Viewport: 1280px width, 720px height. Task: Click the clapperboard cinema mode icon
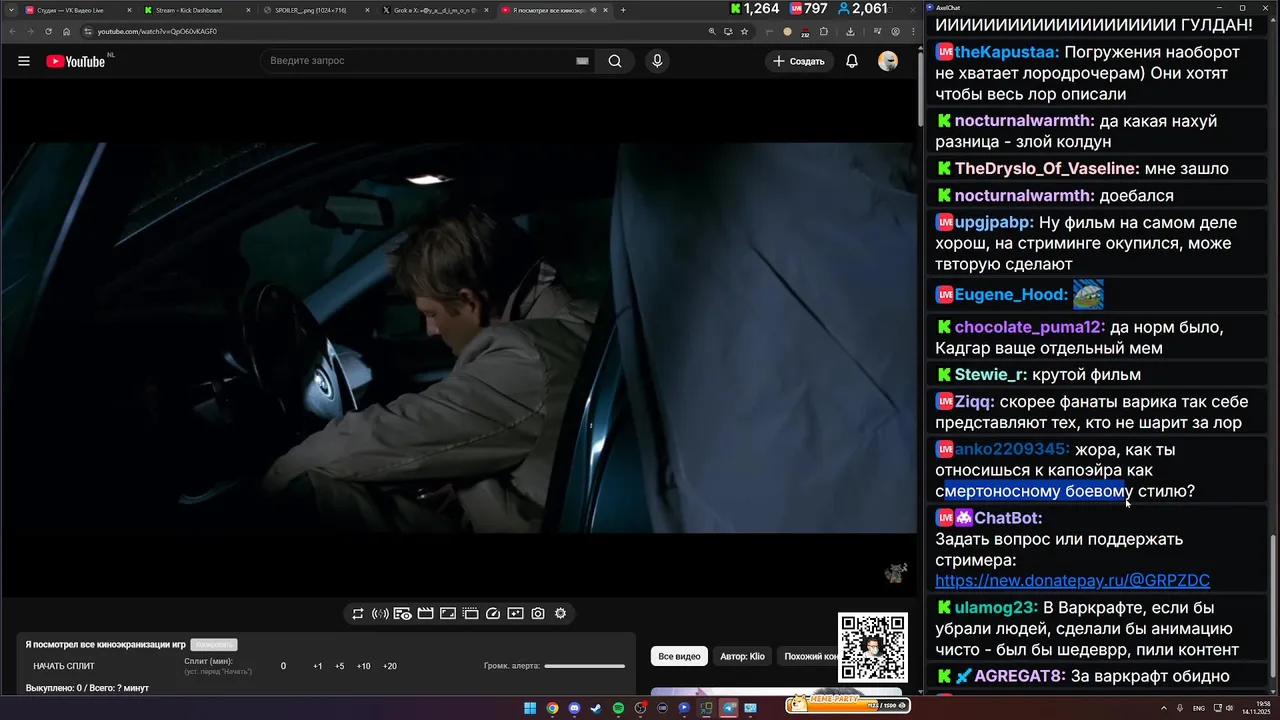425,614
